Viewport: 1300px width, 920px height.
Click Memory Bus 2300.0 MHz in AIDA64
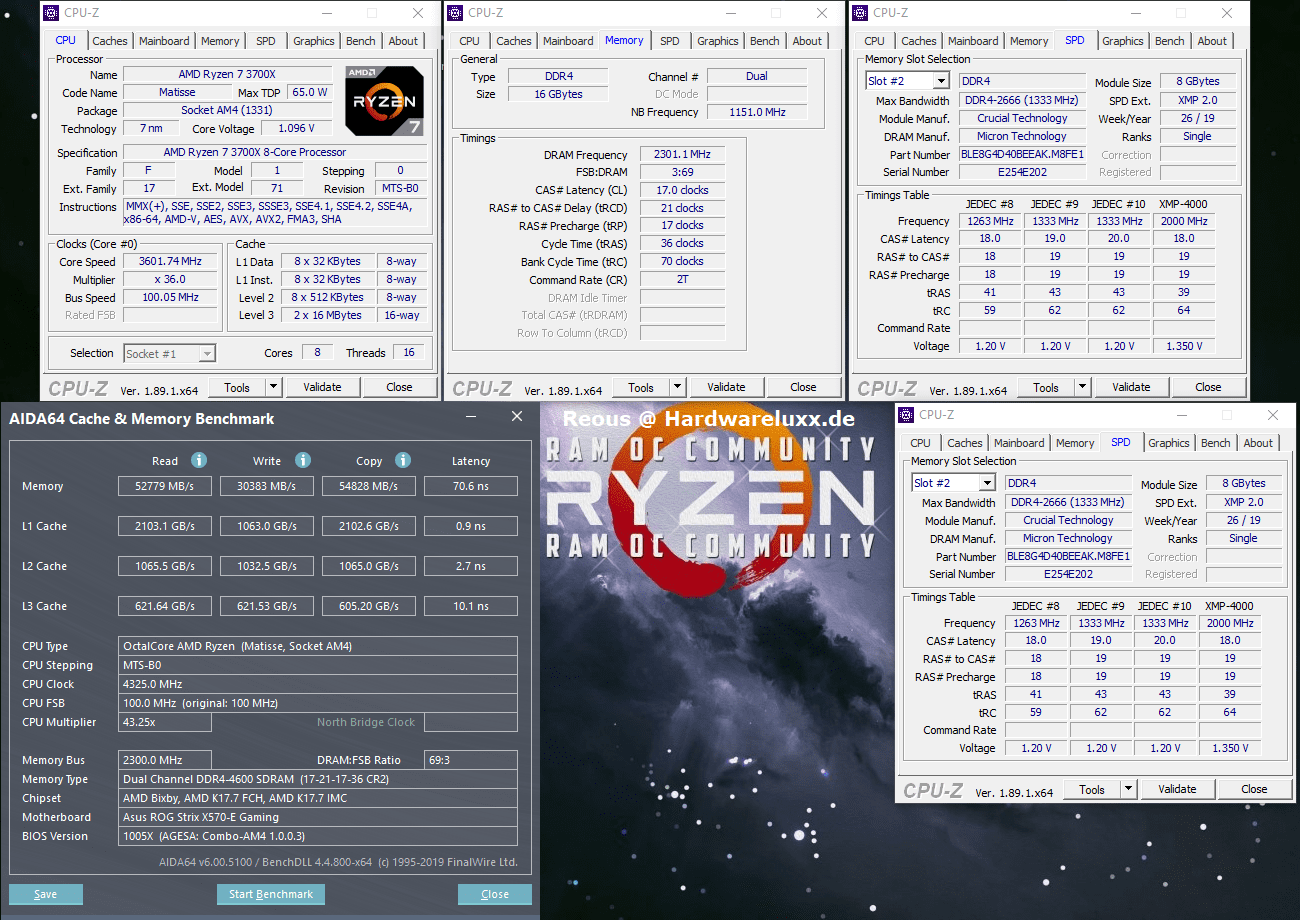tap(165, 760)
